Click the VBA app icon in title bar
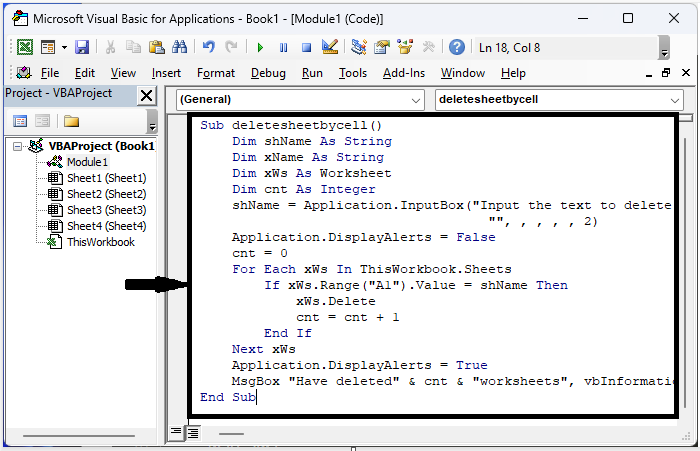 click(20, 18)
